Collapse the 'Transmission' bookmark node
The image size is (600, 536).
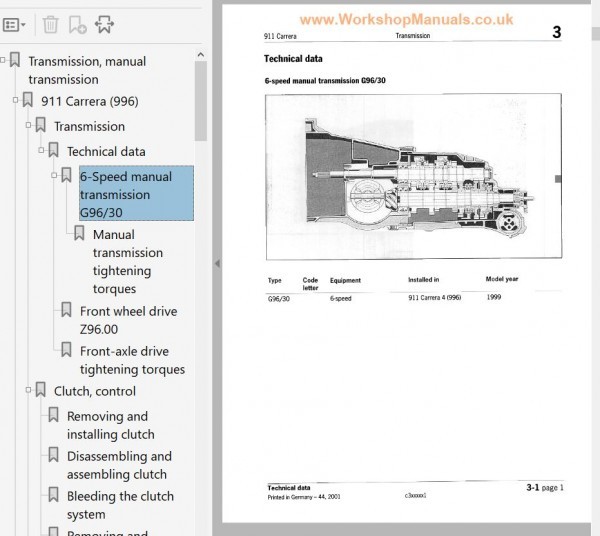(x=29, y=125)
